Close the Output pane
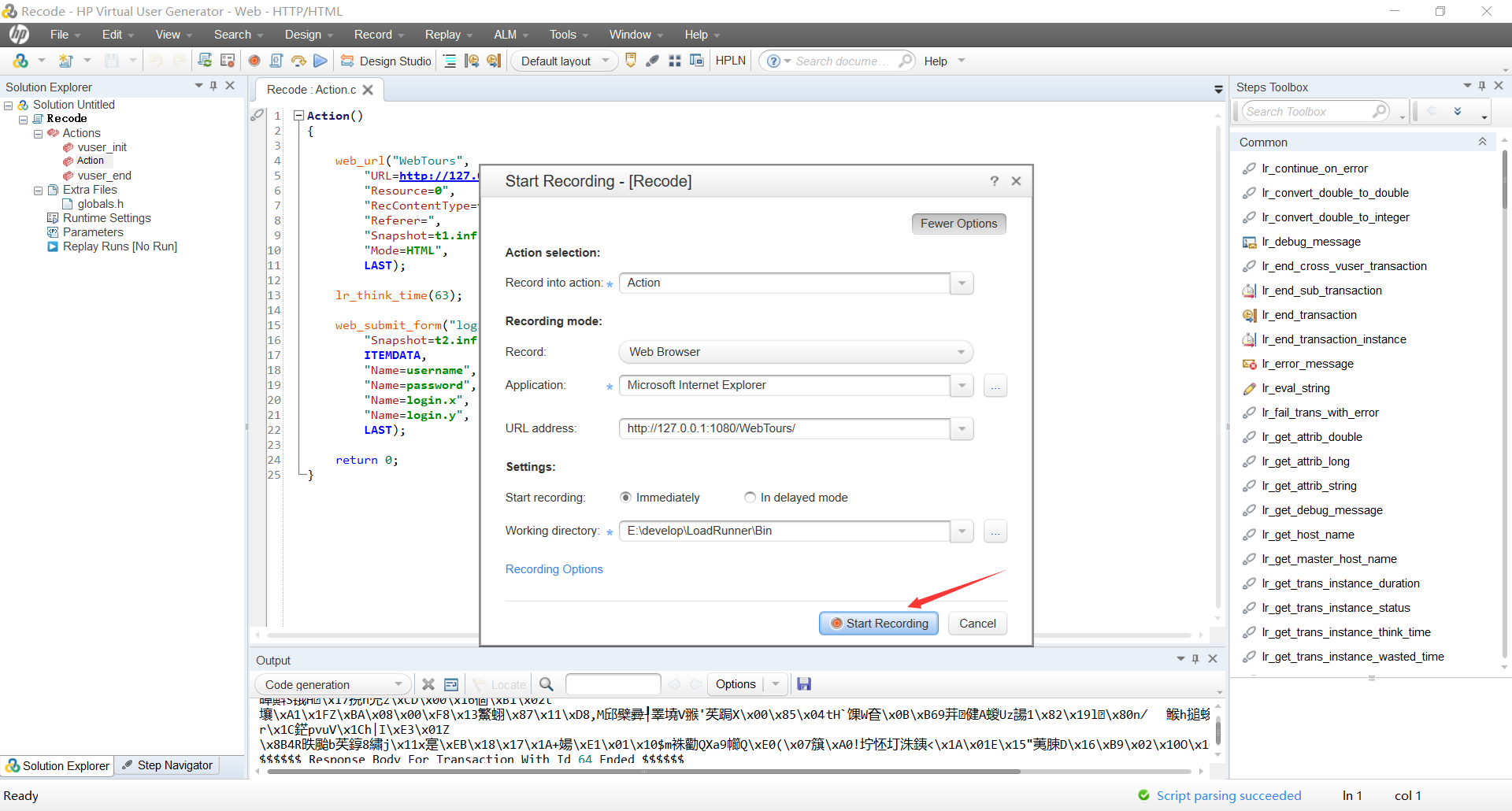The width and height of the screenshot is (1512, 811). coord(1213,659)
